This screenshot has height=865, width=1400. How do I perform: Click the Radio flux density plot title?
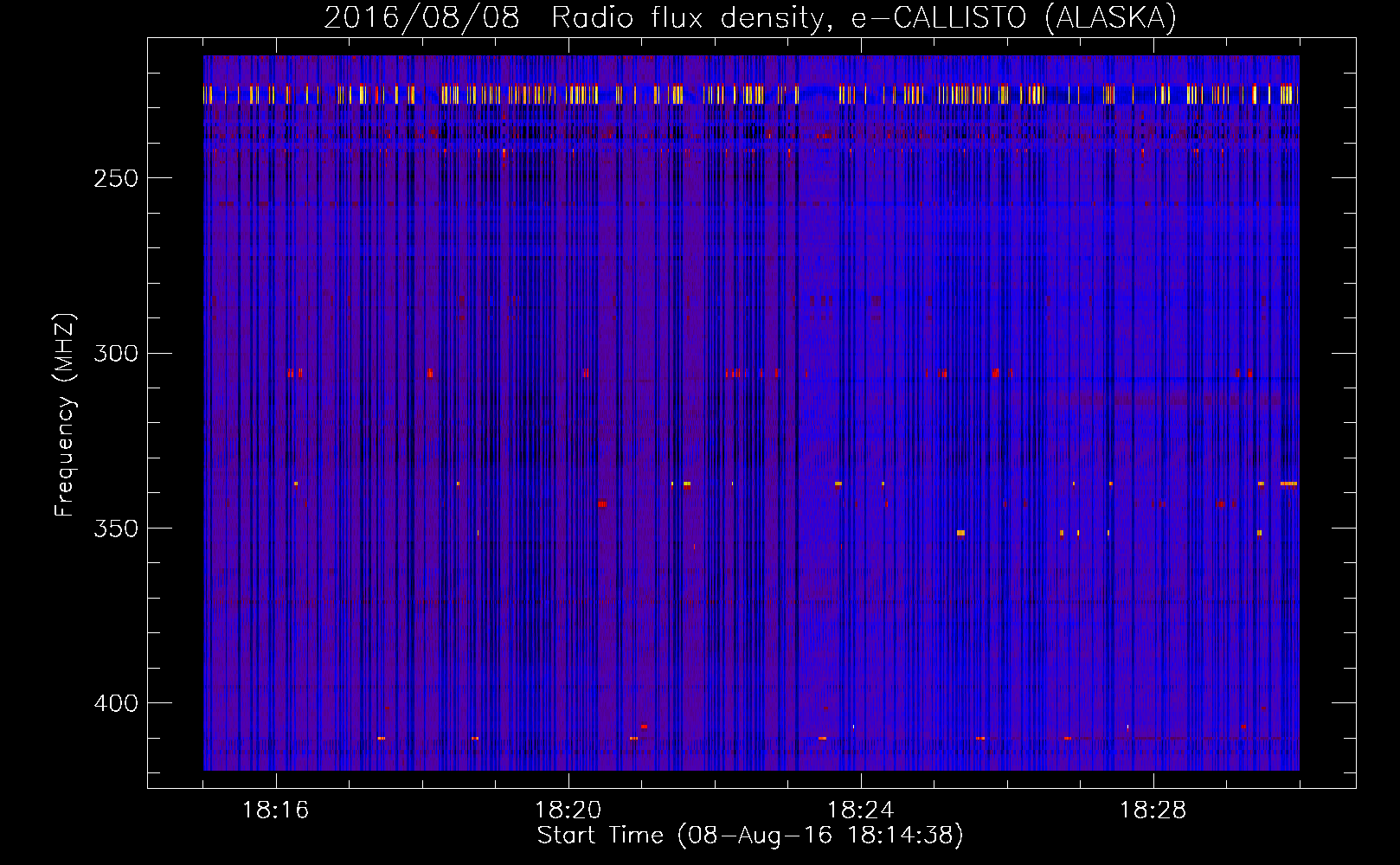(689, 17)
